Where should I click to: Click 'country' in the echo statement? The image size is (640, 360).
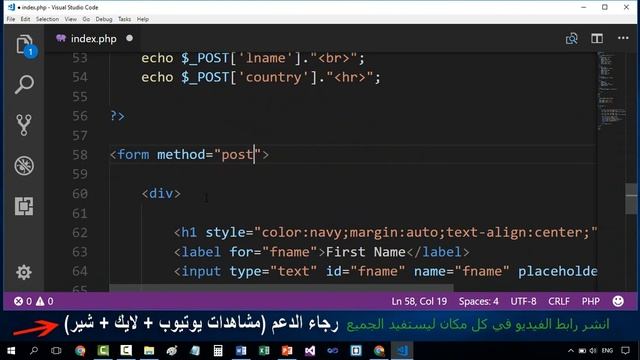point(273,78)
